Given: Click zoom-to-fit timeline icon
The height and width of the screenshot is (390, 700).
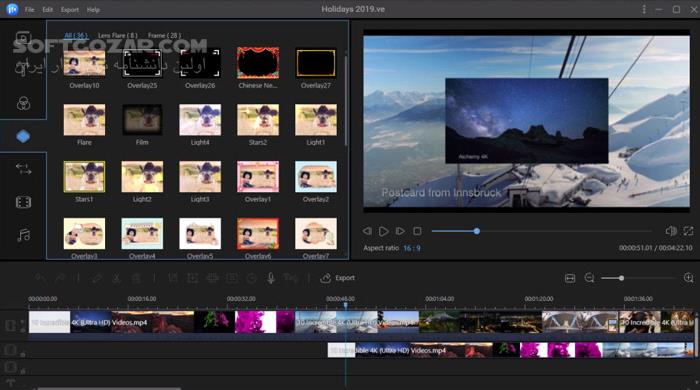Looking at the screenshot, I should [570, 278].
